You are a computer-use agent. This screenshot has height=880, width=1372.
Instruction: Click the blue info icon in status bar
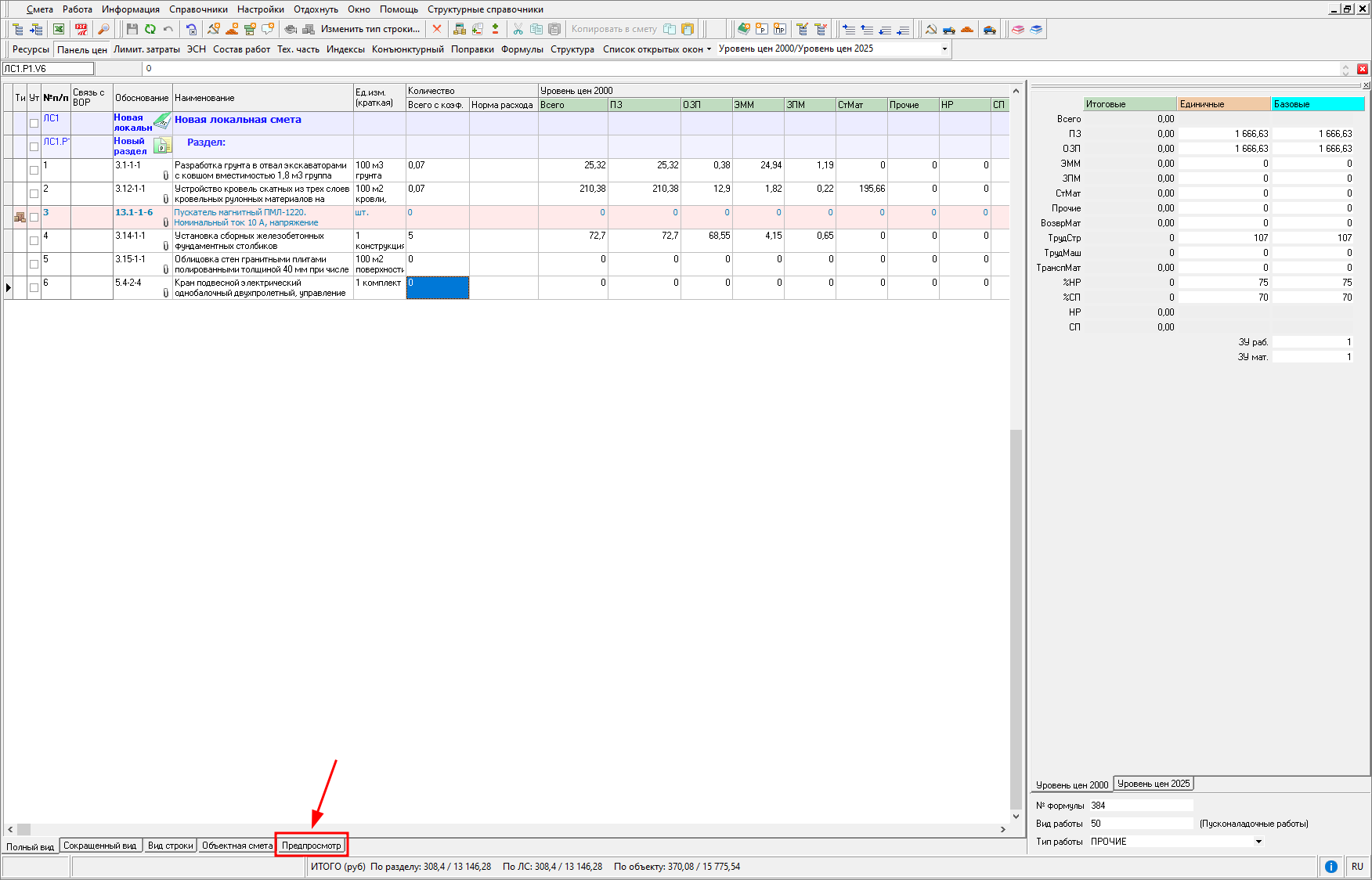1330,867
